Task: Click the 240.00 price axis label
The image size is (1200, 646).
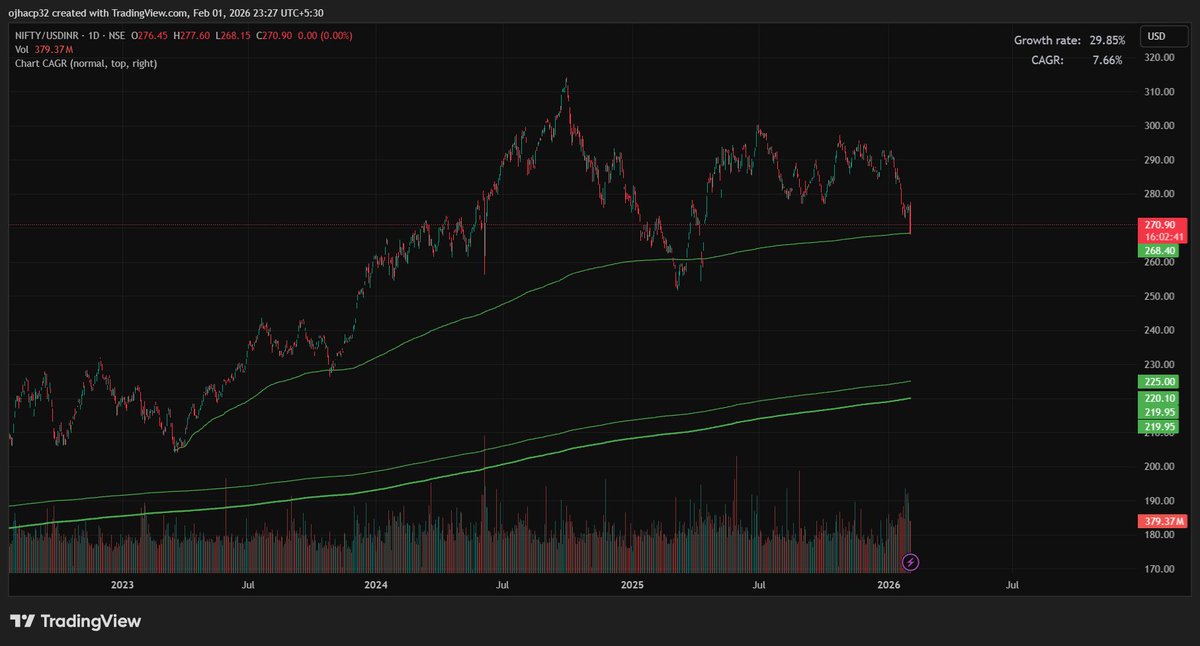Action: [1161, 331]
